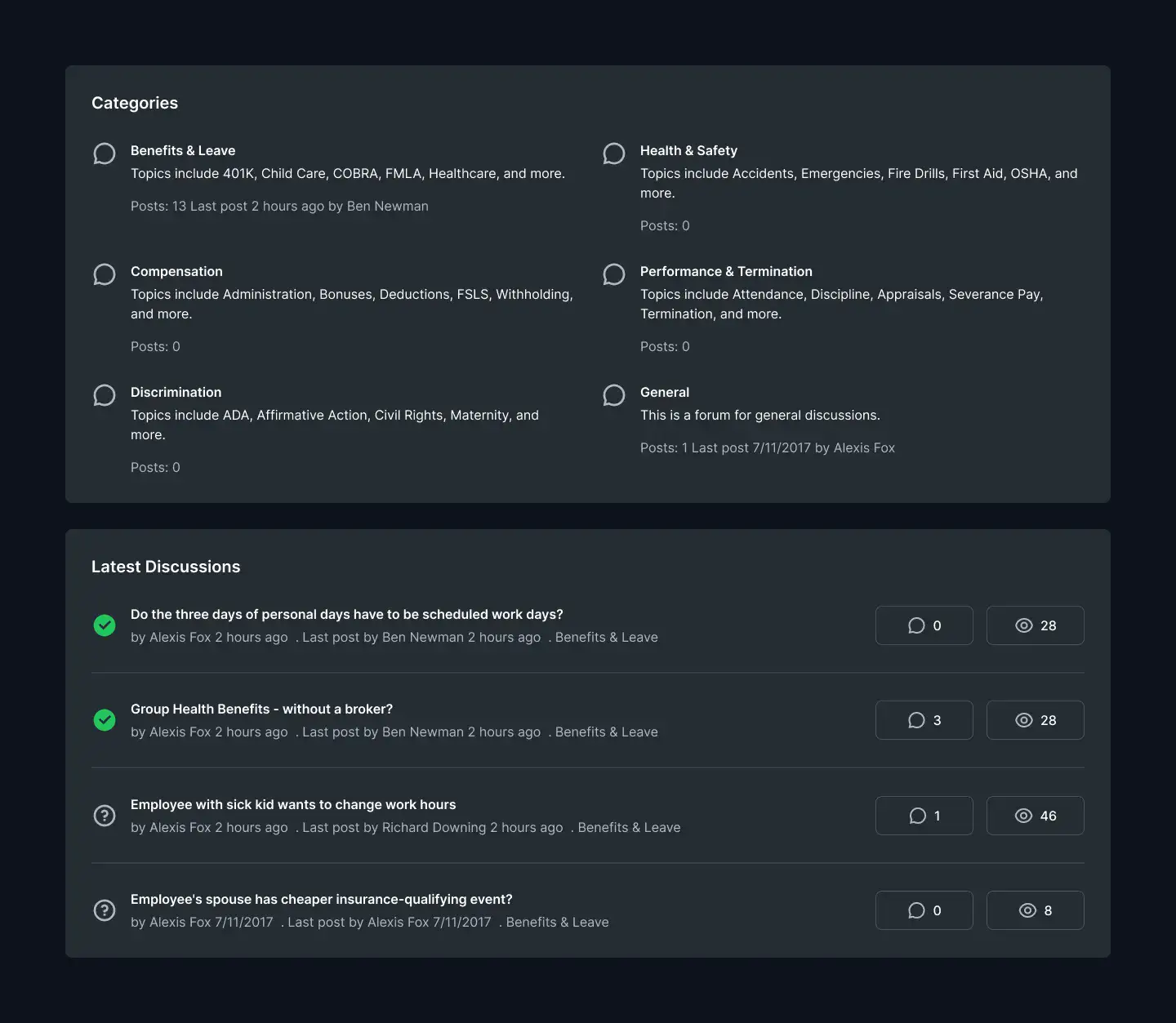Open the Benefits & Leave category
The width and height of the screenshot is (1176, 1023).
(x=183, y=150)
